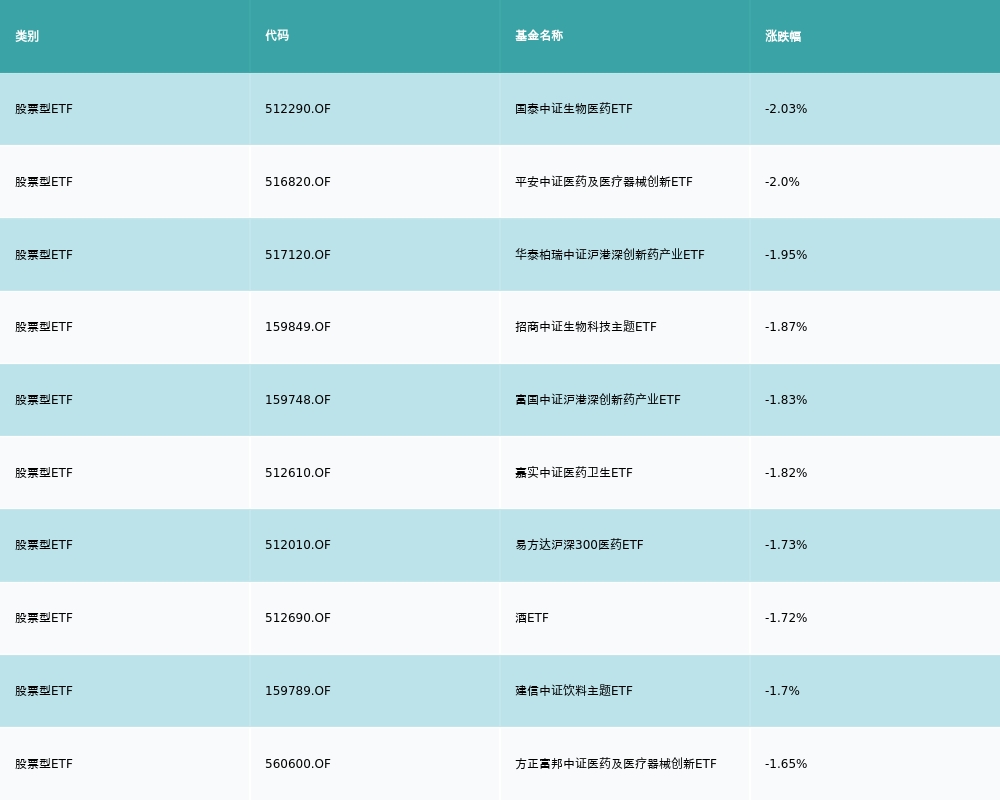The image size is (1000, 800).
Task: Click the -1.73% change value
Action: pyautogui.click(x=786, y=545)
